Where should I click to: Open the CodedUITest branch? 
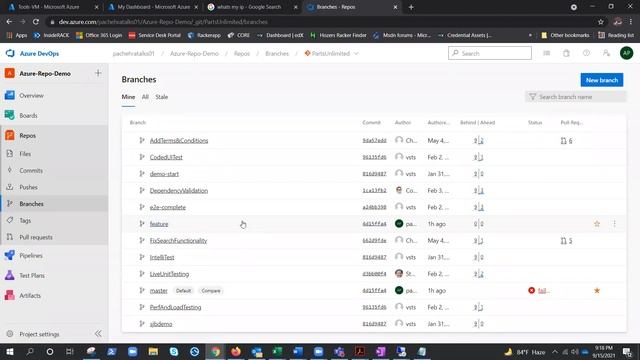click(166, 157)
